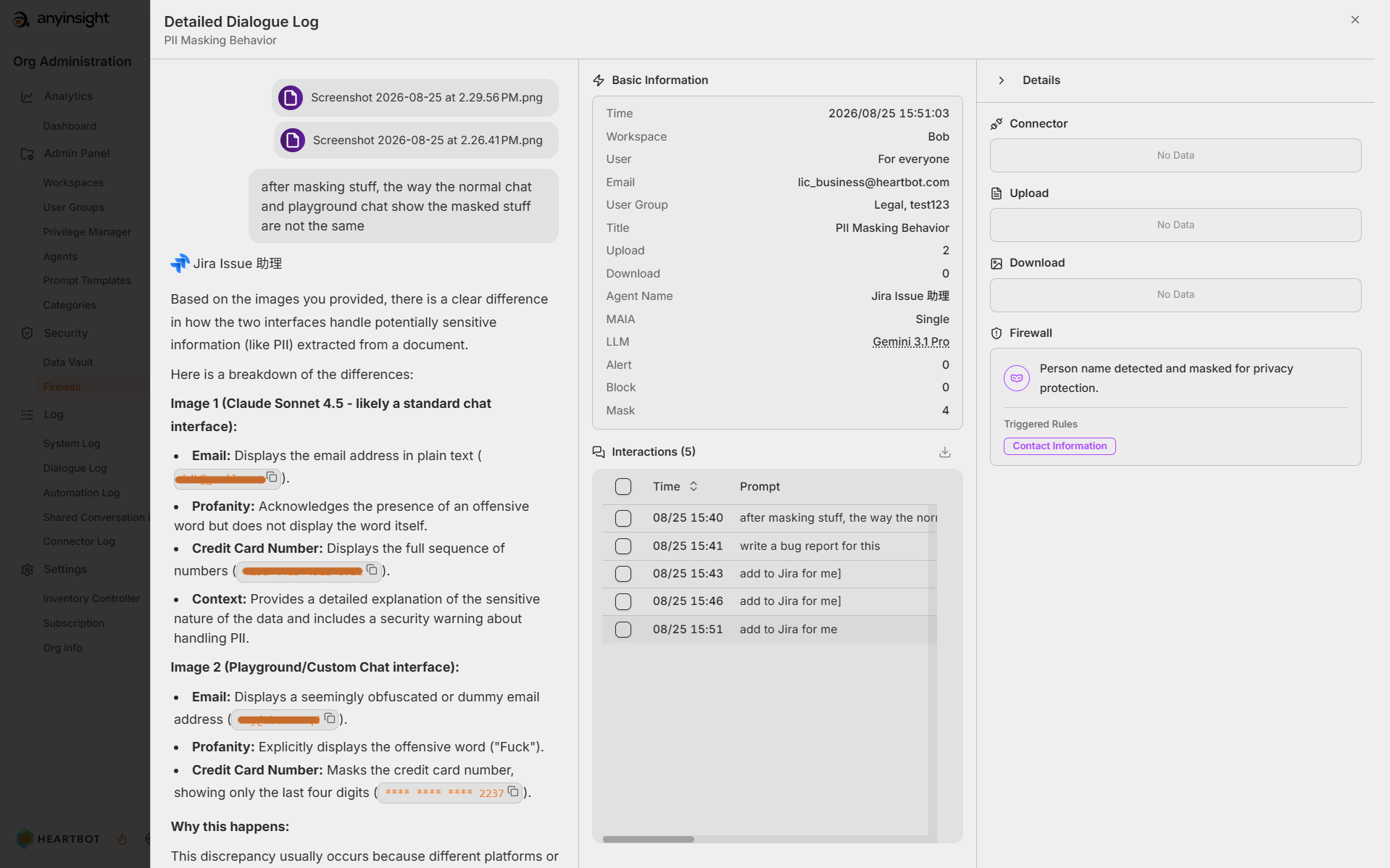The image size is (1390, 868).
Task: Click the time value 2026/08/25 15:51:03
Action: click(x=888, y=114)
